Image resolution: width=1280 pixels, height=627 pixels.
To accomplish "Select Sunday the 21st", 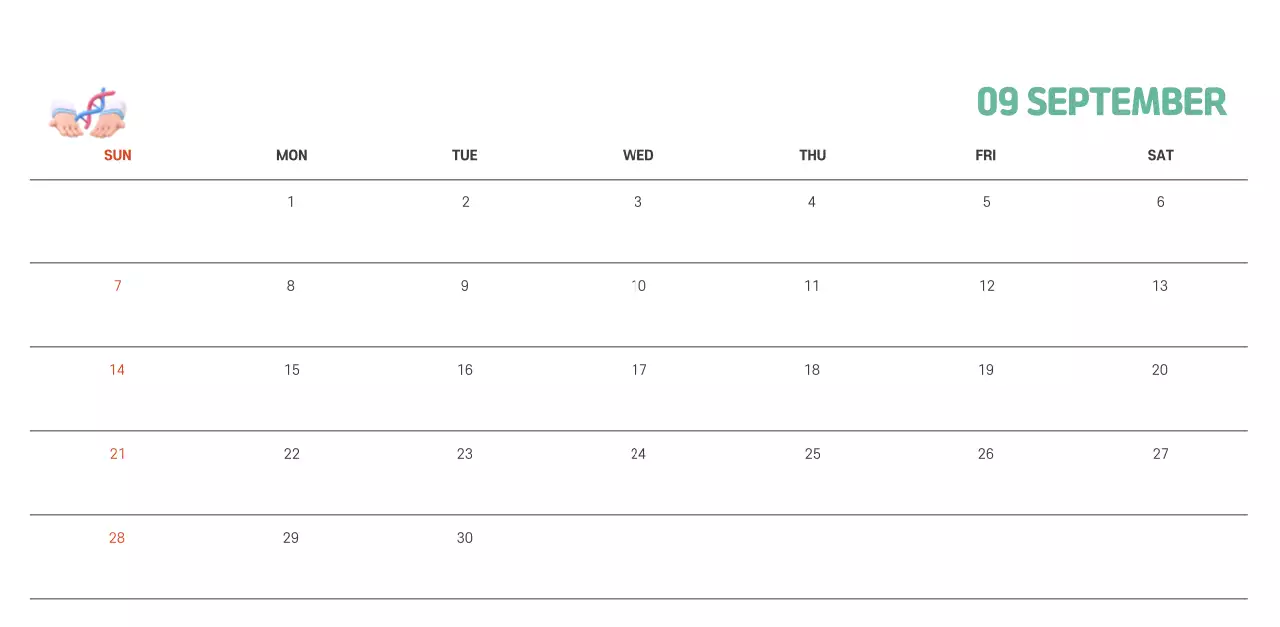I will click(x=117, y=454).
